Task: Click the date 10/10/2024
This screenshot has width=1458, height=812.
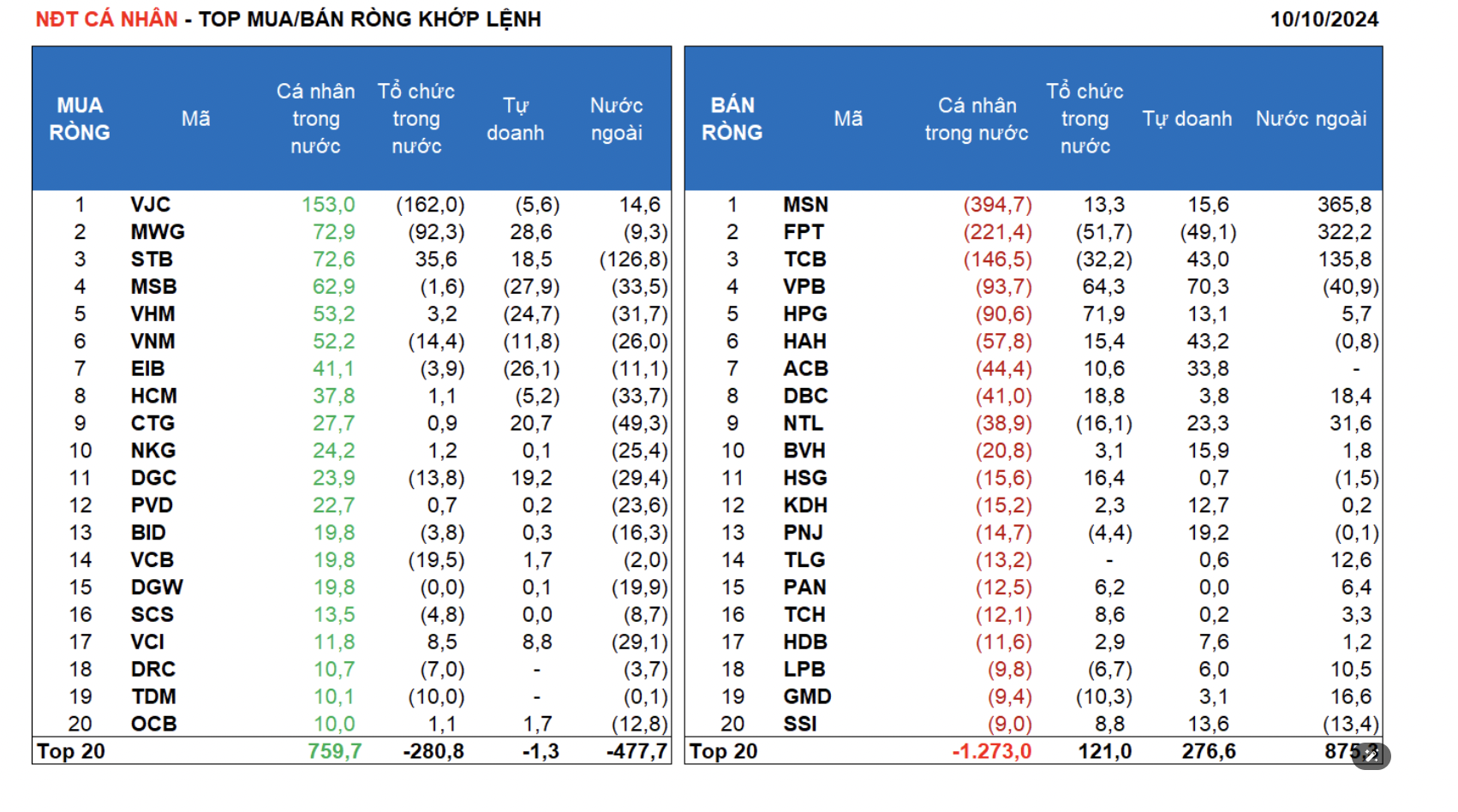Action: click(1324, 20)
